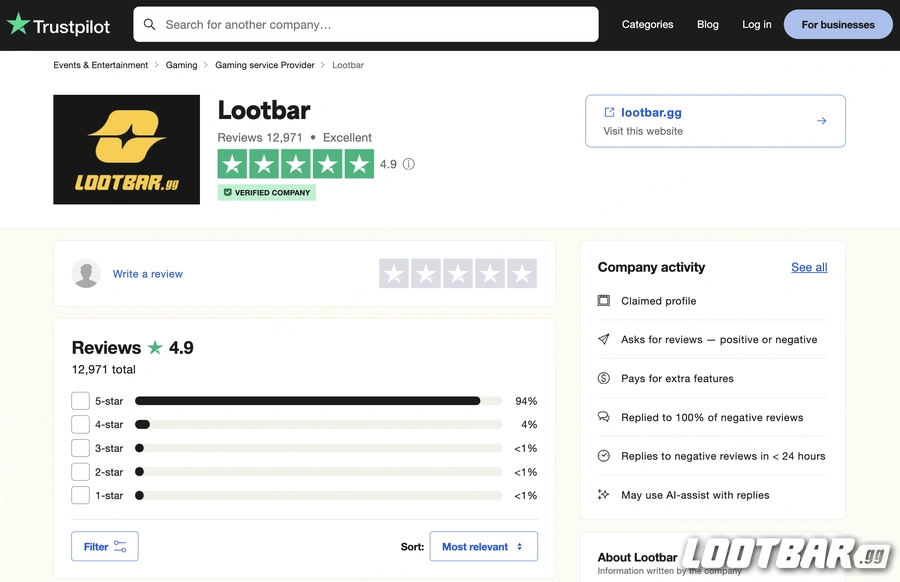Check the 5-star filter checkbox

80,401
